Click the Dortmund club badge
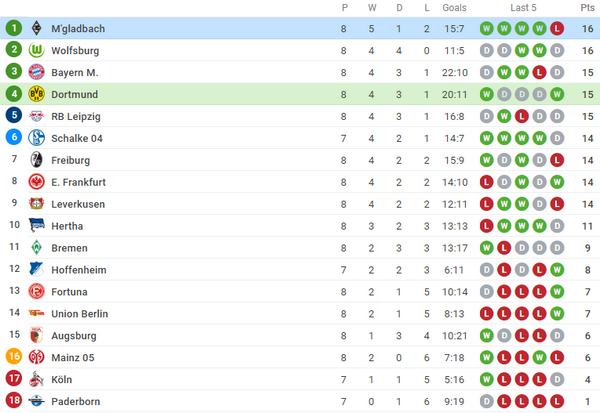This screenshot has height=413, width=600. click(36, 94)
